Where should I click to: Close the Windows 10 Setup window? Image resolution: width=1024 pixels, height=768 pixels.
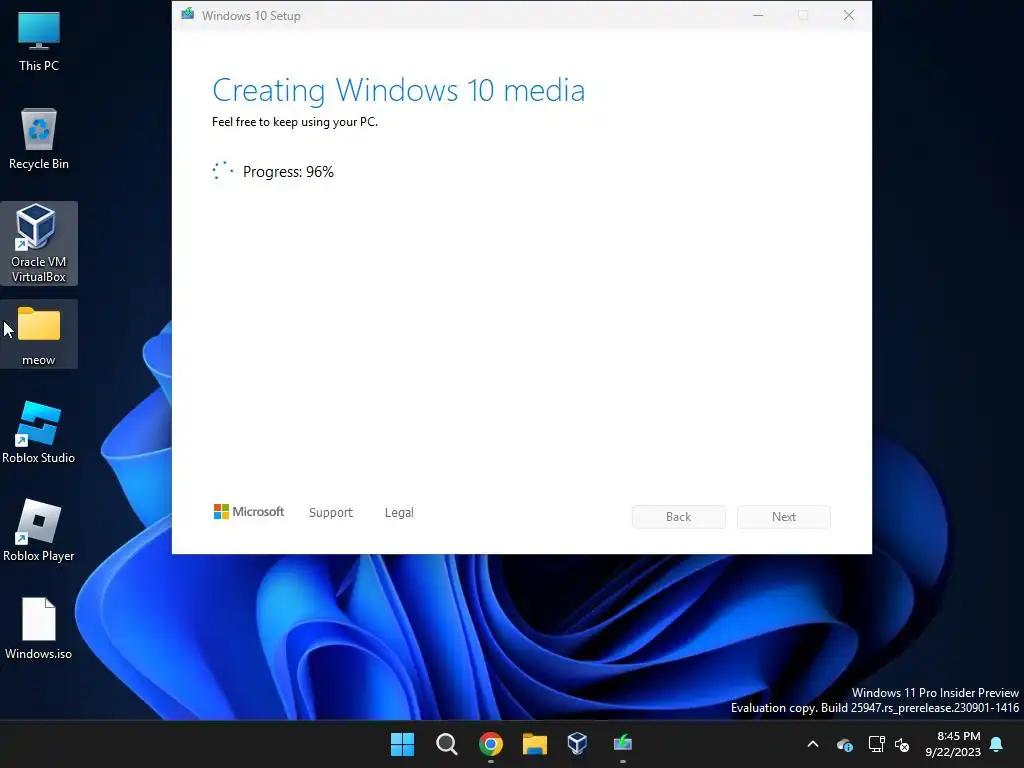(848, 15)
